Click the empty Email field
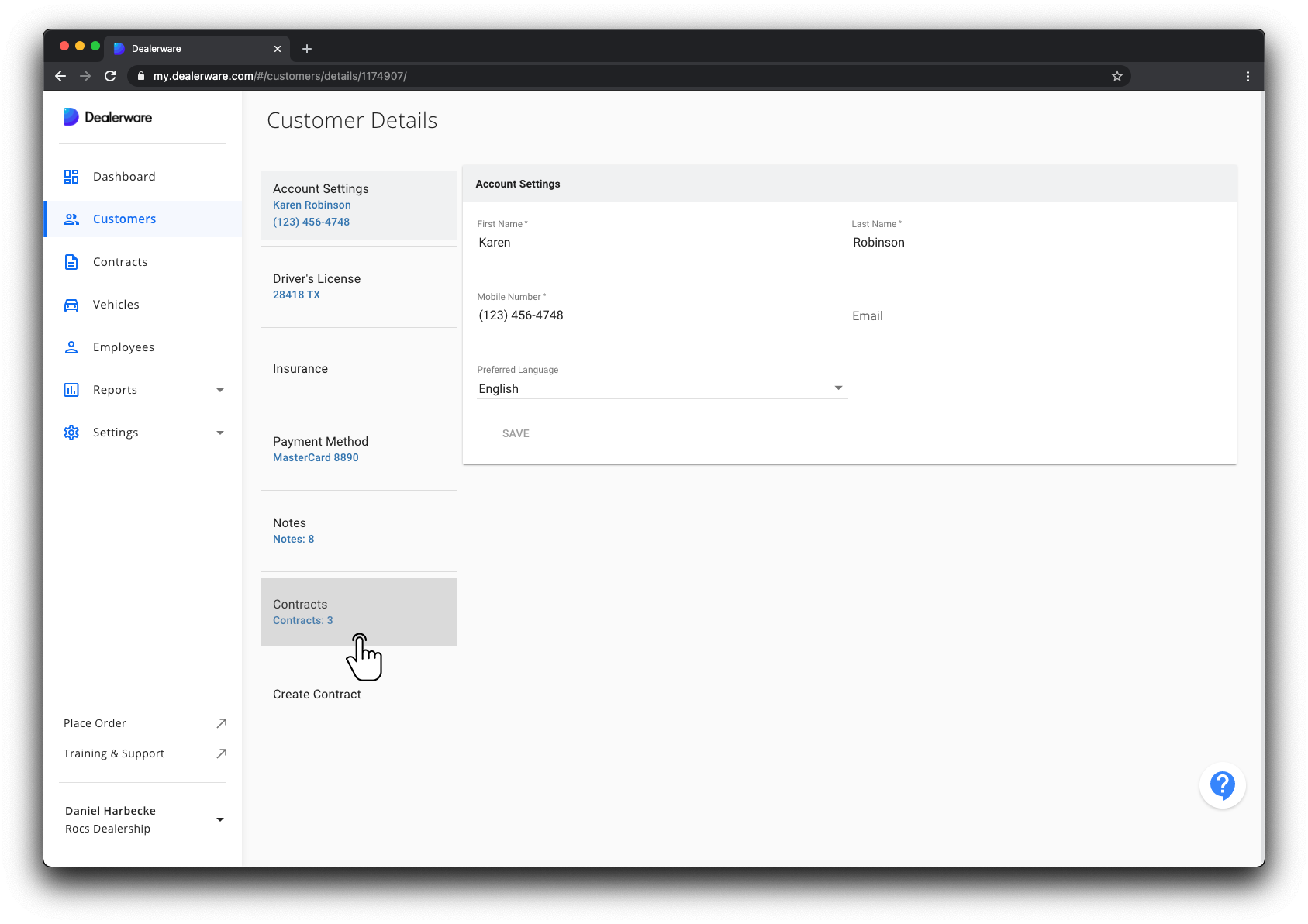Screen dimensions: 1308x924 point(1037,315)
